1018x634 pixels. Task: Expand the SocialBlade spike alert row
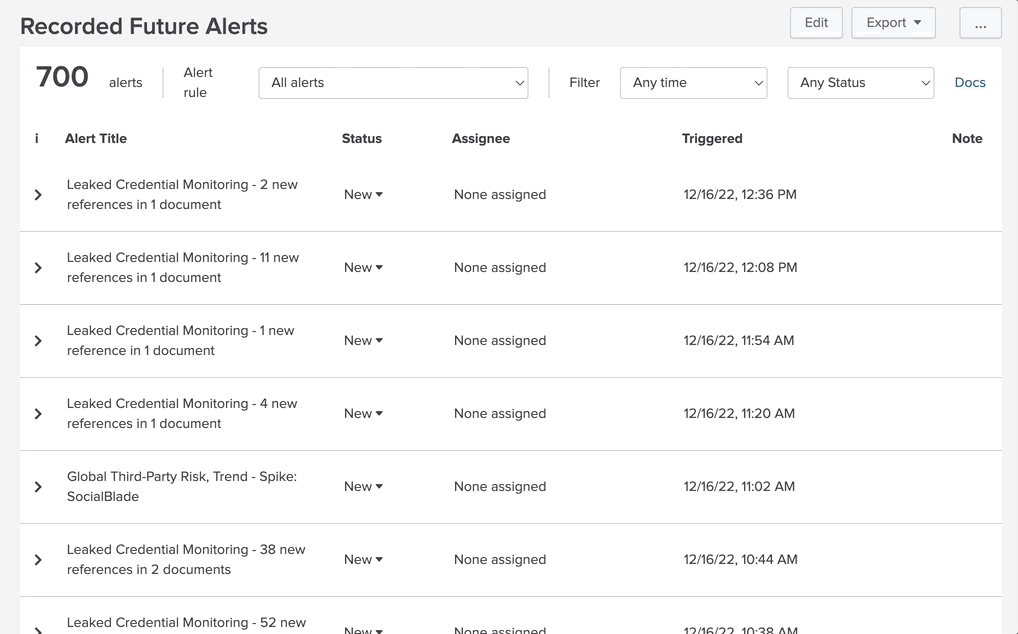tap(38, 487)
